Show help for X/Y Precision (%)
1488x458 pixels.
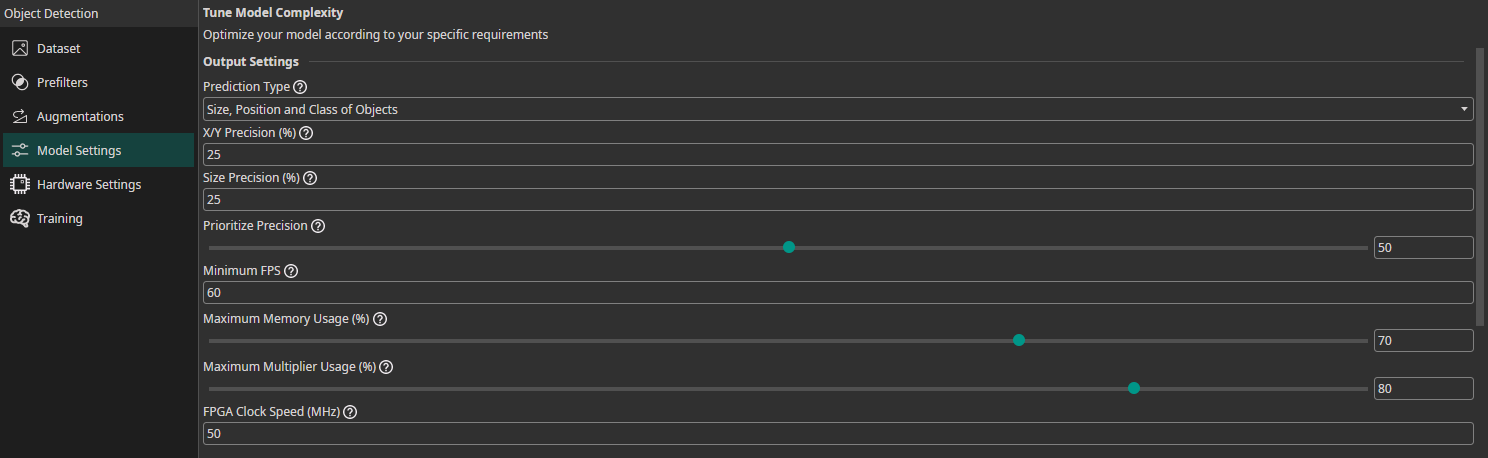click(x=306, y=133)
